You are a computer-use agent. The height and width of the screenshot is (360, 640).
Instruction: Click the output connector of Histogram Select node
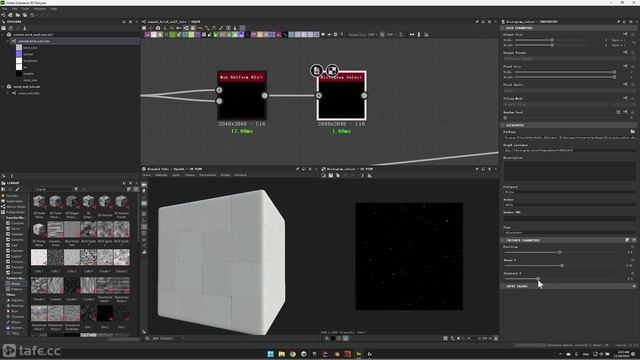(364, 96)
